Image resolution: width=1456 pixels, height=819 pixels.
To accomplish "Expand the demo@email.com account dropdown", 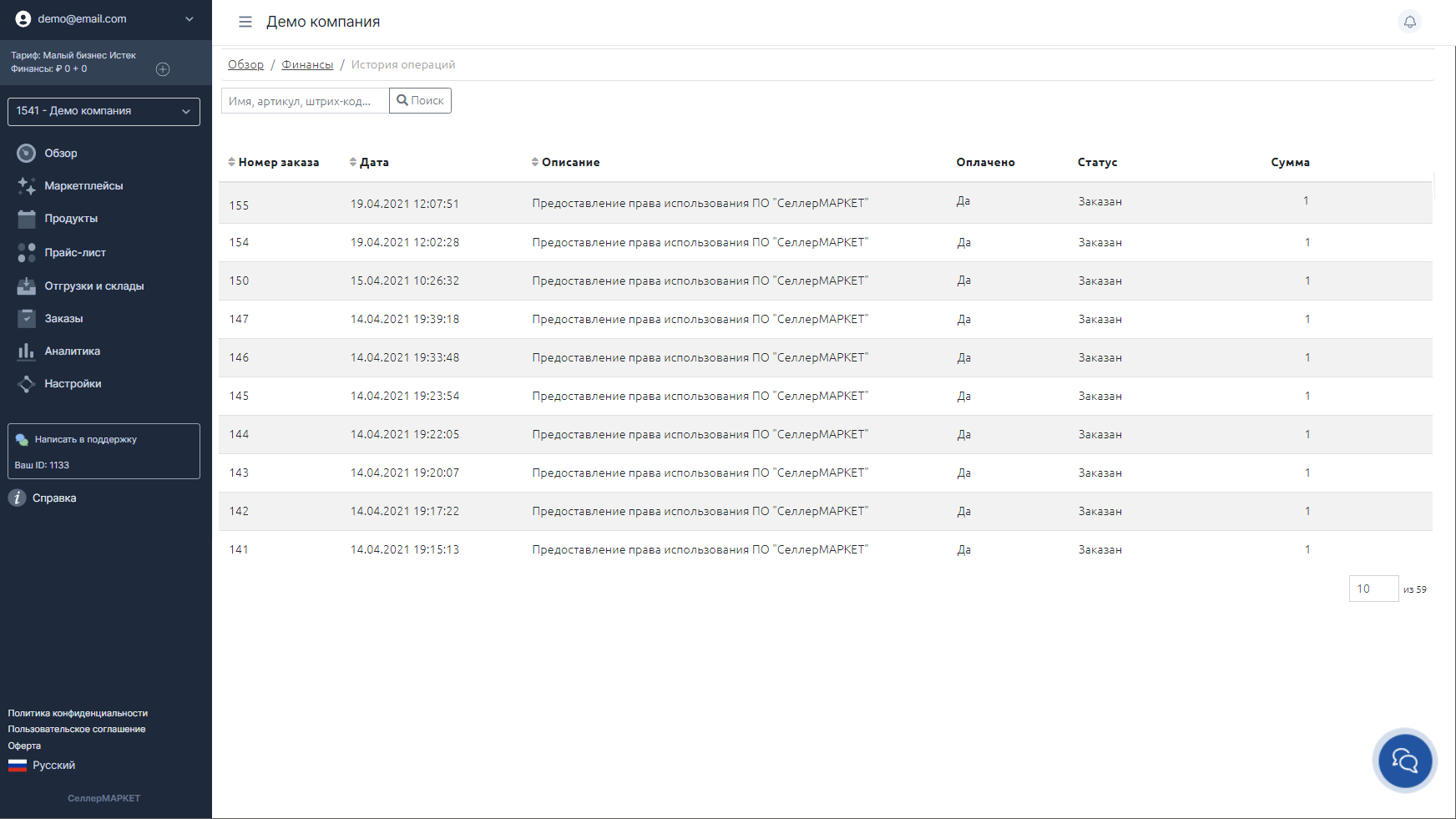I will pyautogui.click(x=189, y=19).
